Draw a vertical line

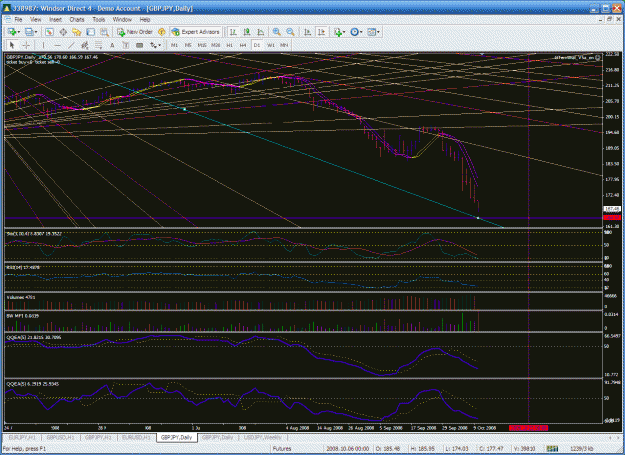click(43, 45)
